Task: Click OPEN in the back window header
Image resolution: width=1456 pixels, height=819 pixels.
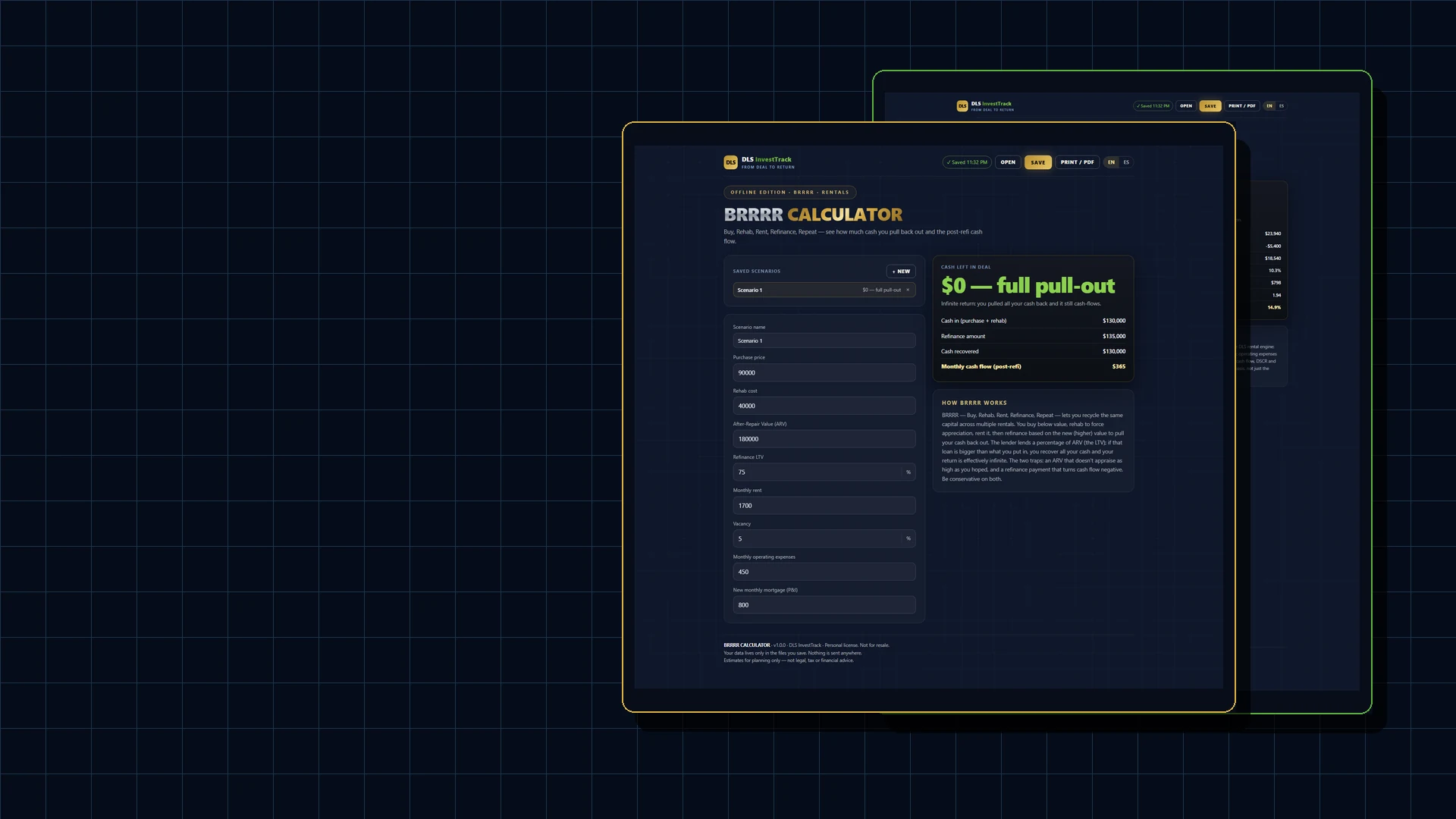Action: click(1186, 106)
